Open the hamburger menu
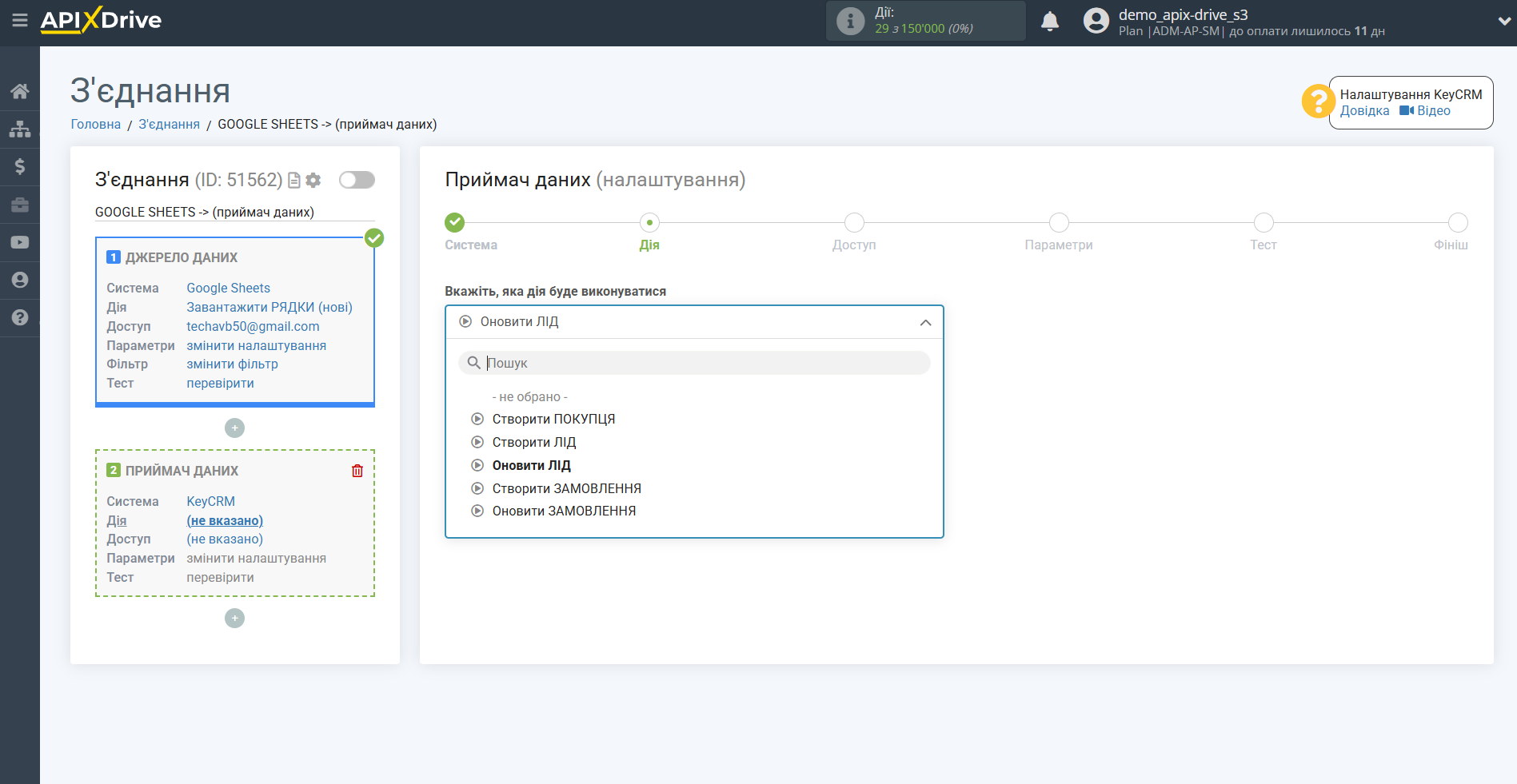This screenshot has width=1517, height=784. click(20, 20)
